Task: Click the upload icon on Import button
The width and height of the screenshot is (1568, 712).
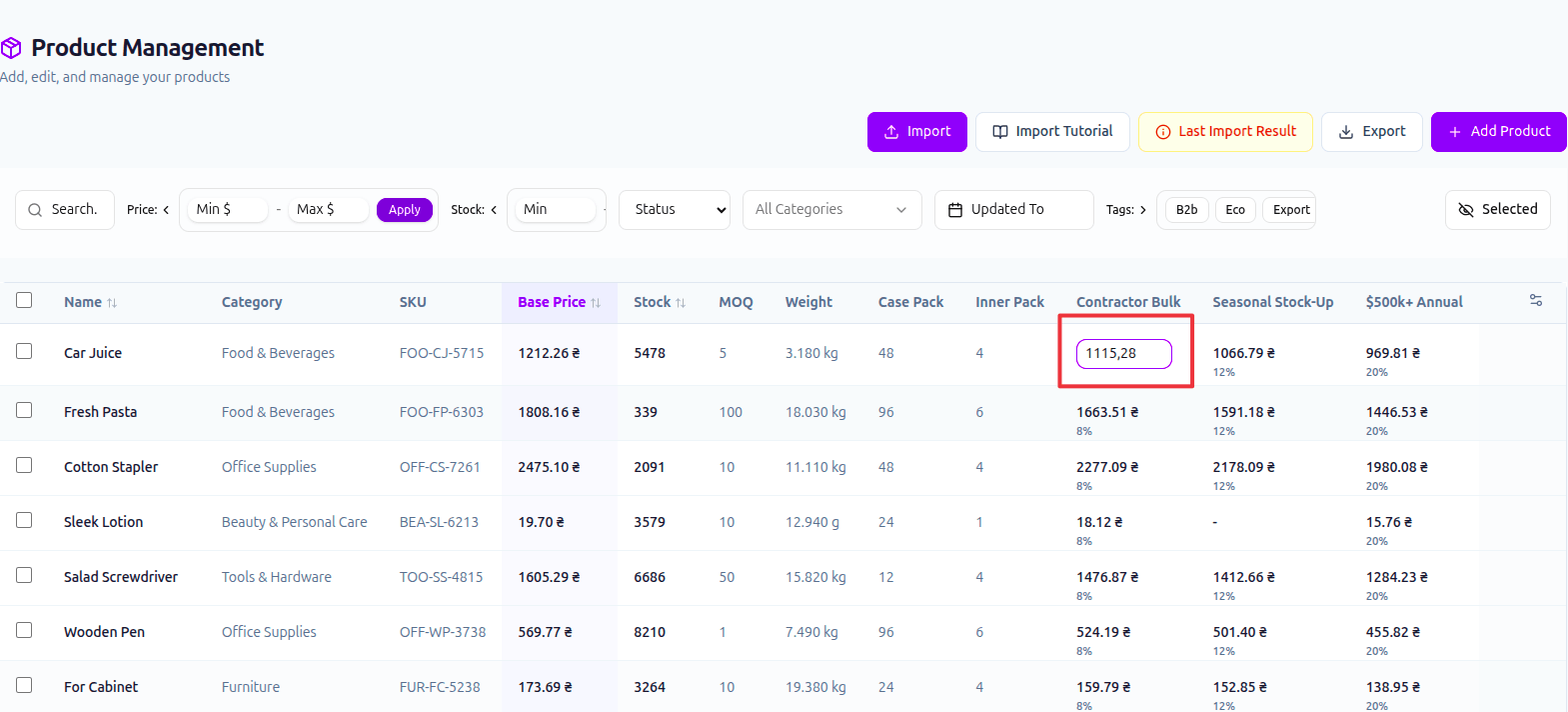Action: point(891,132)
